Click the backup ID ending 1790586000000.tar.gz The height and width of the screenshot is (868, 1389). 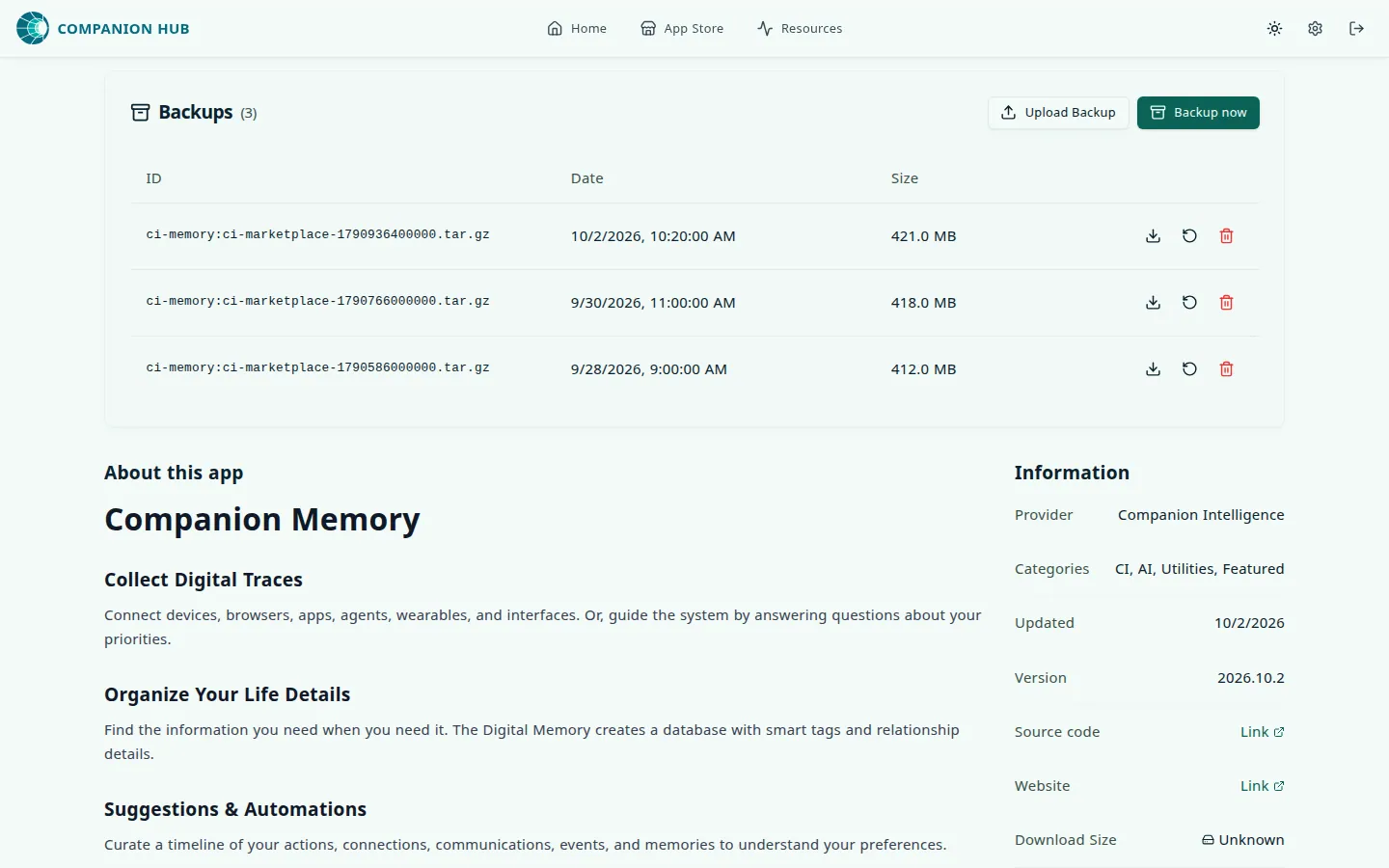click(x=317, y=367)
